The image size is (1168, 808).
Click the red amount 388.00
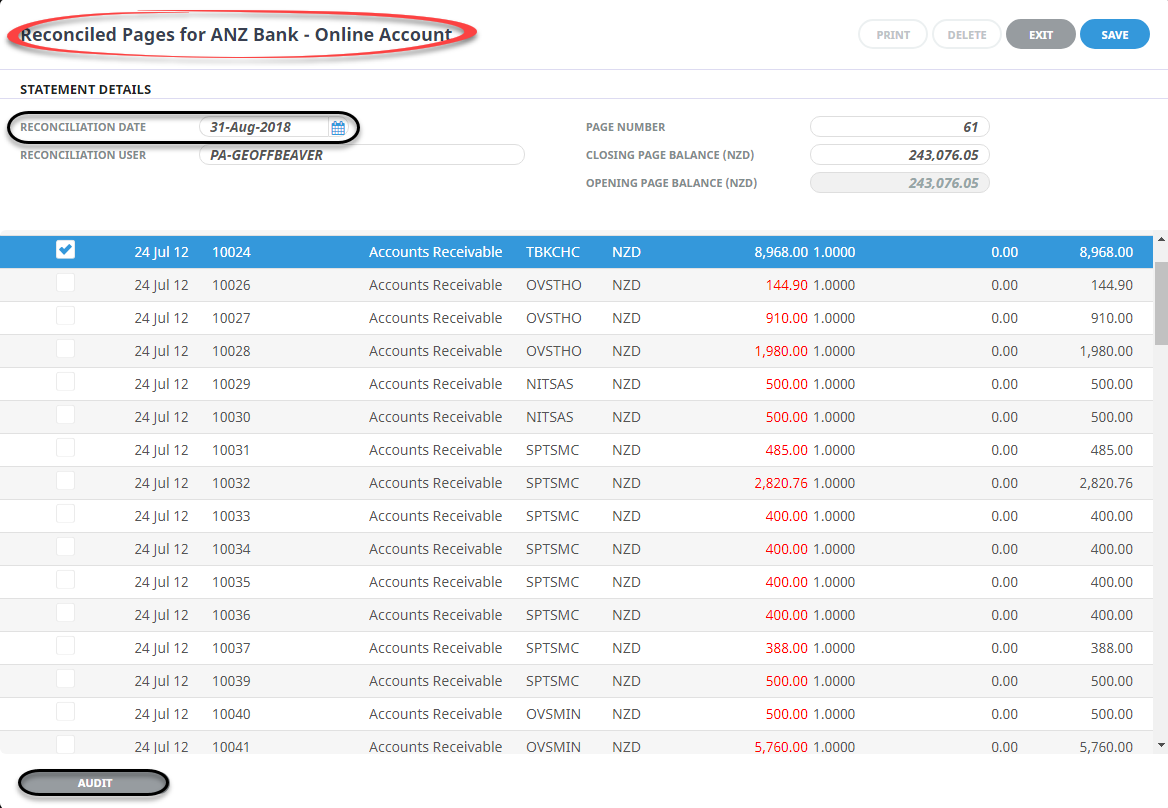[x=787, y=648]
